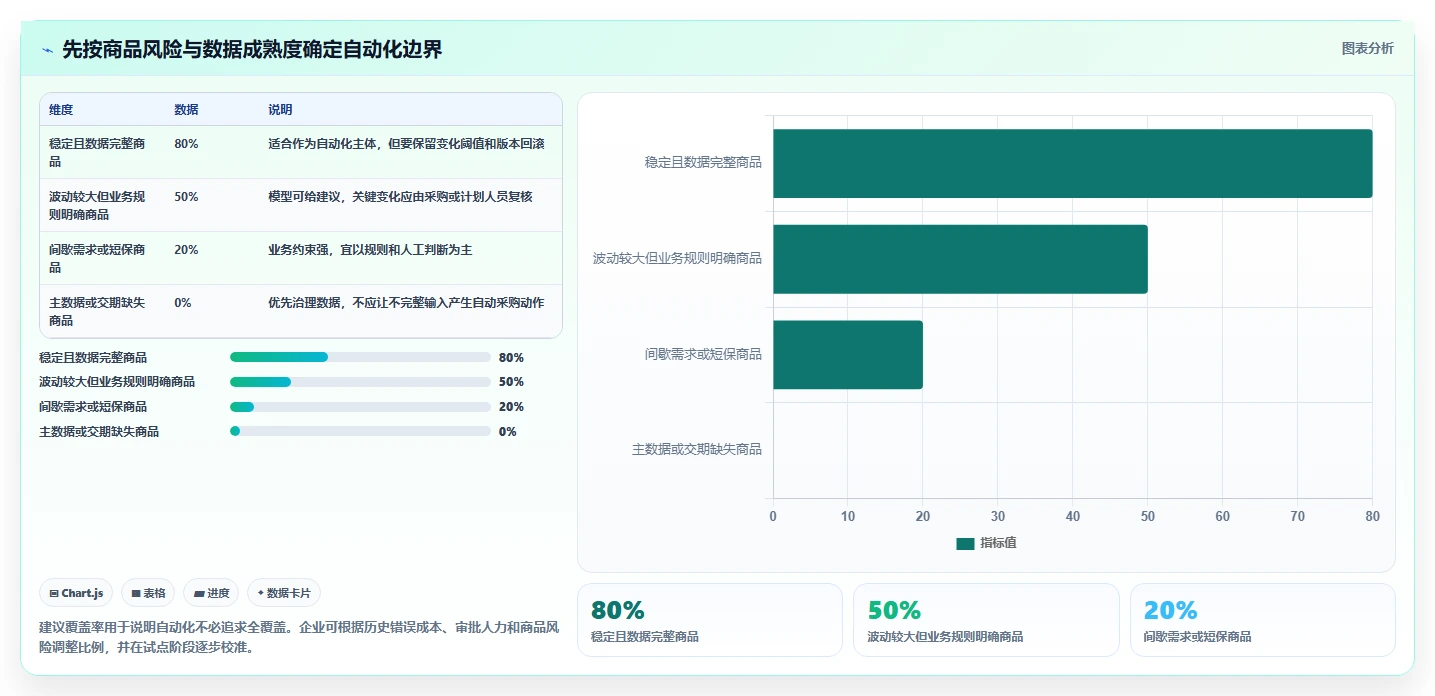Click the 80% value right of progress bar
1435x696 pixels.
(511, 357)
